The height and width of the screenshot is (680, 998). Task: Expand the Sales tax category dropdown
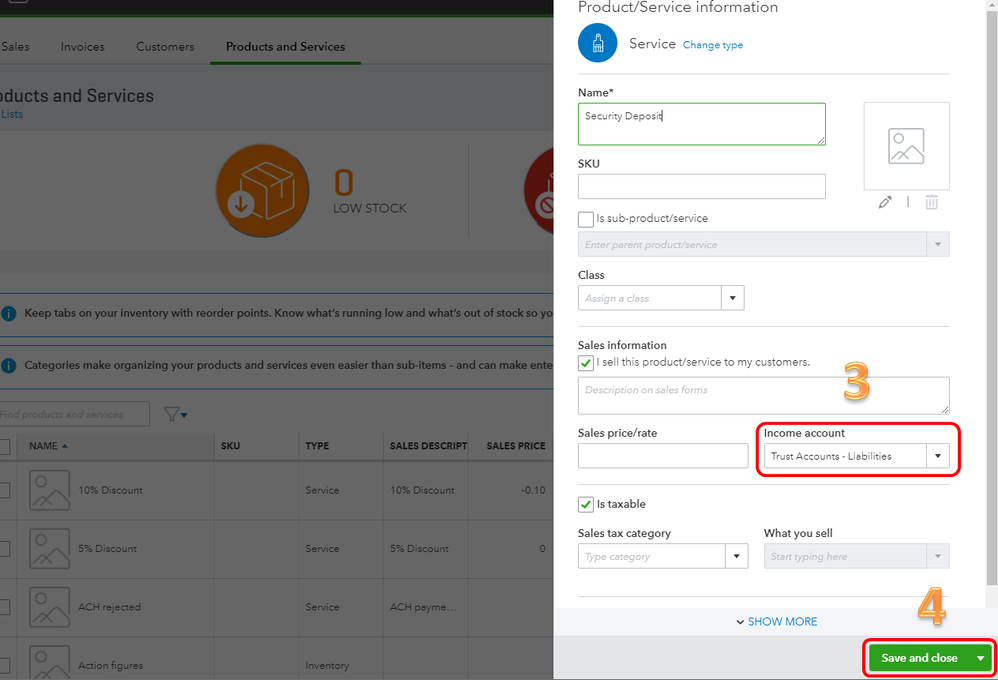[736, 556]
